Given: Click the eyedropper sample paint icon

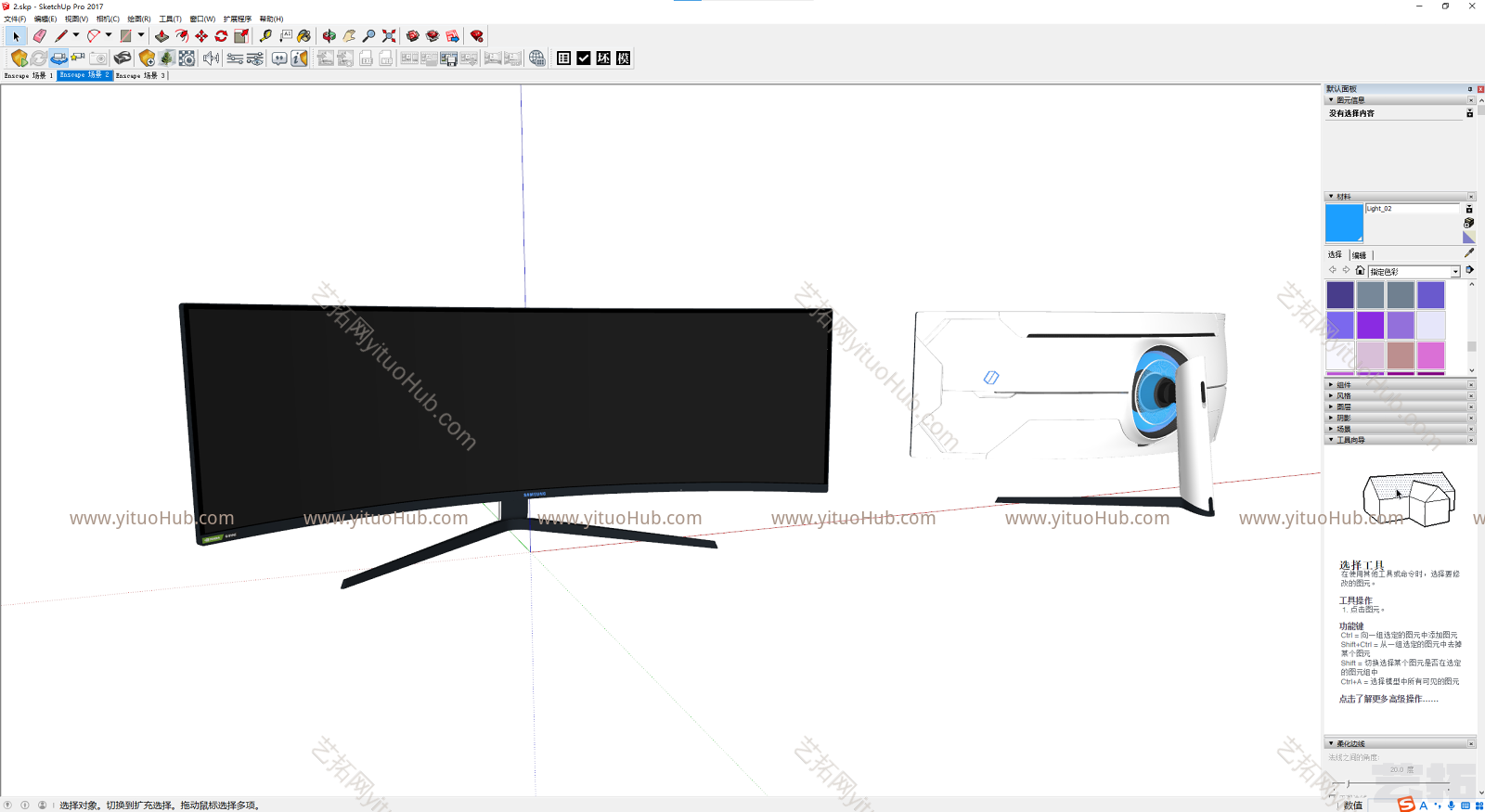Looking at the screenshot, I should (x=1468, y=252).
